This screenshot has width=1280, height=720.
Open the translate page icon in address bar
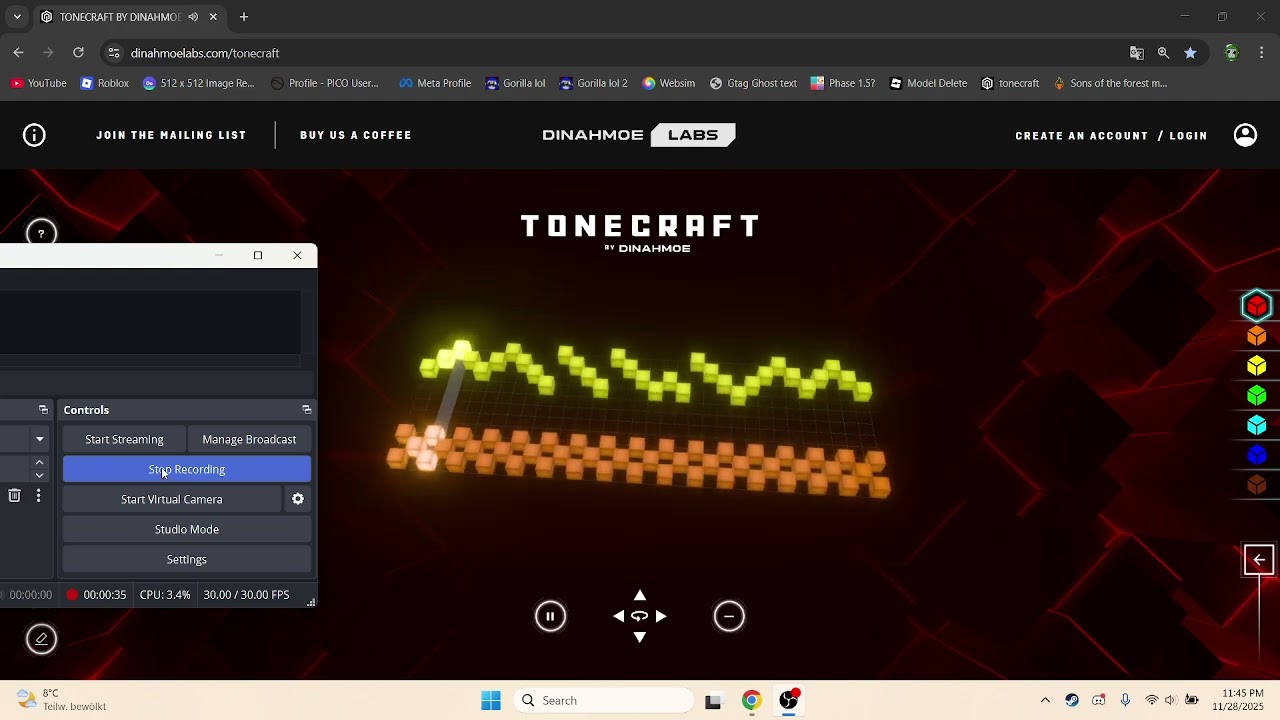tap(1137, 53)
